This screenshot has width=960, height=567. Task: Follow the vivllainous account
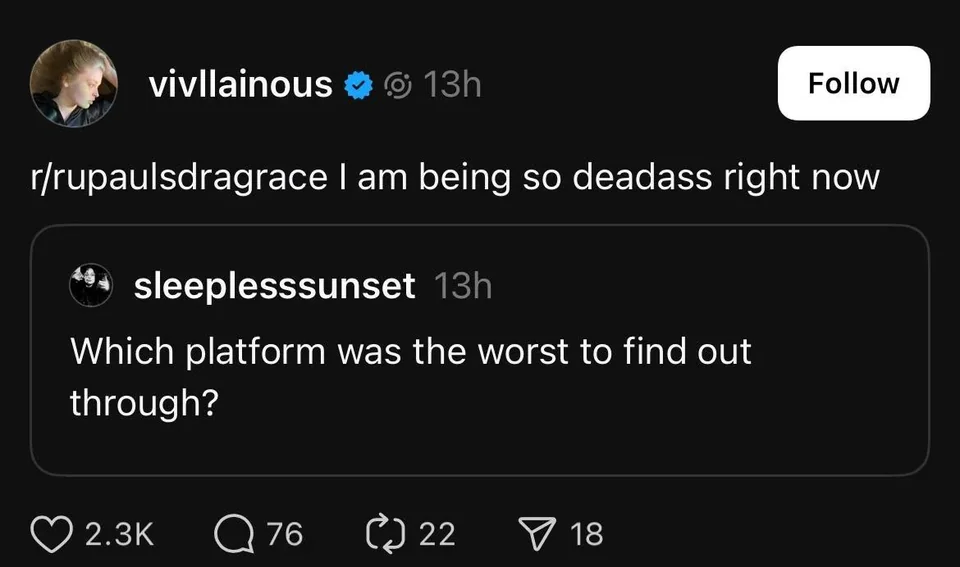click(853, 83)
